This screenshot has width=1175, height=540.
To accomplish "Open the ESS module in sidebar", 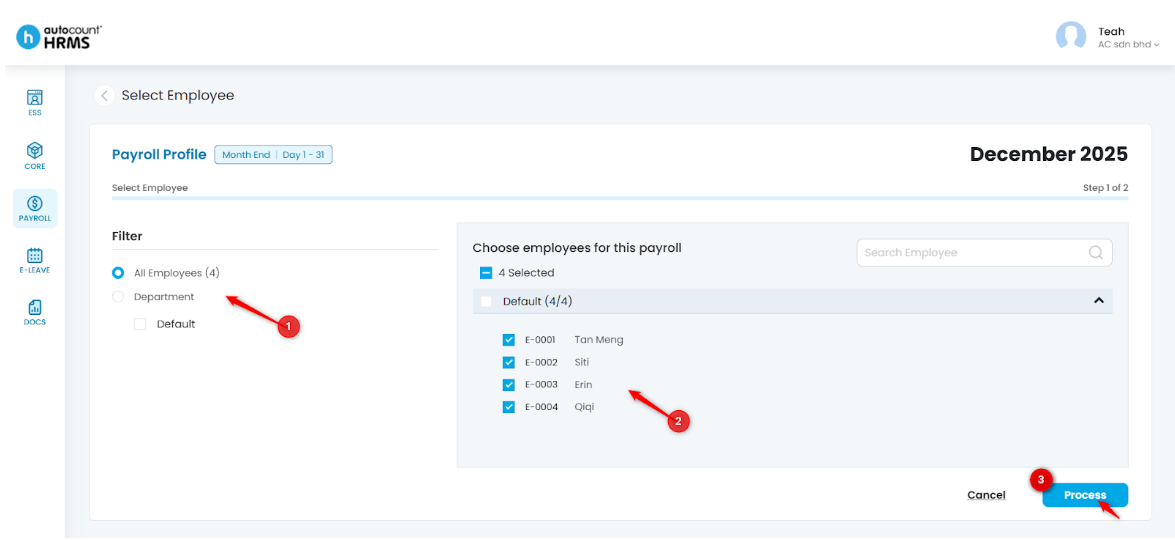I will (34, 103).
